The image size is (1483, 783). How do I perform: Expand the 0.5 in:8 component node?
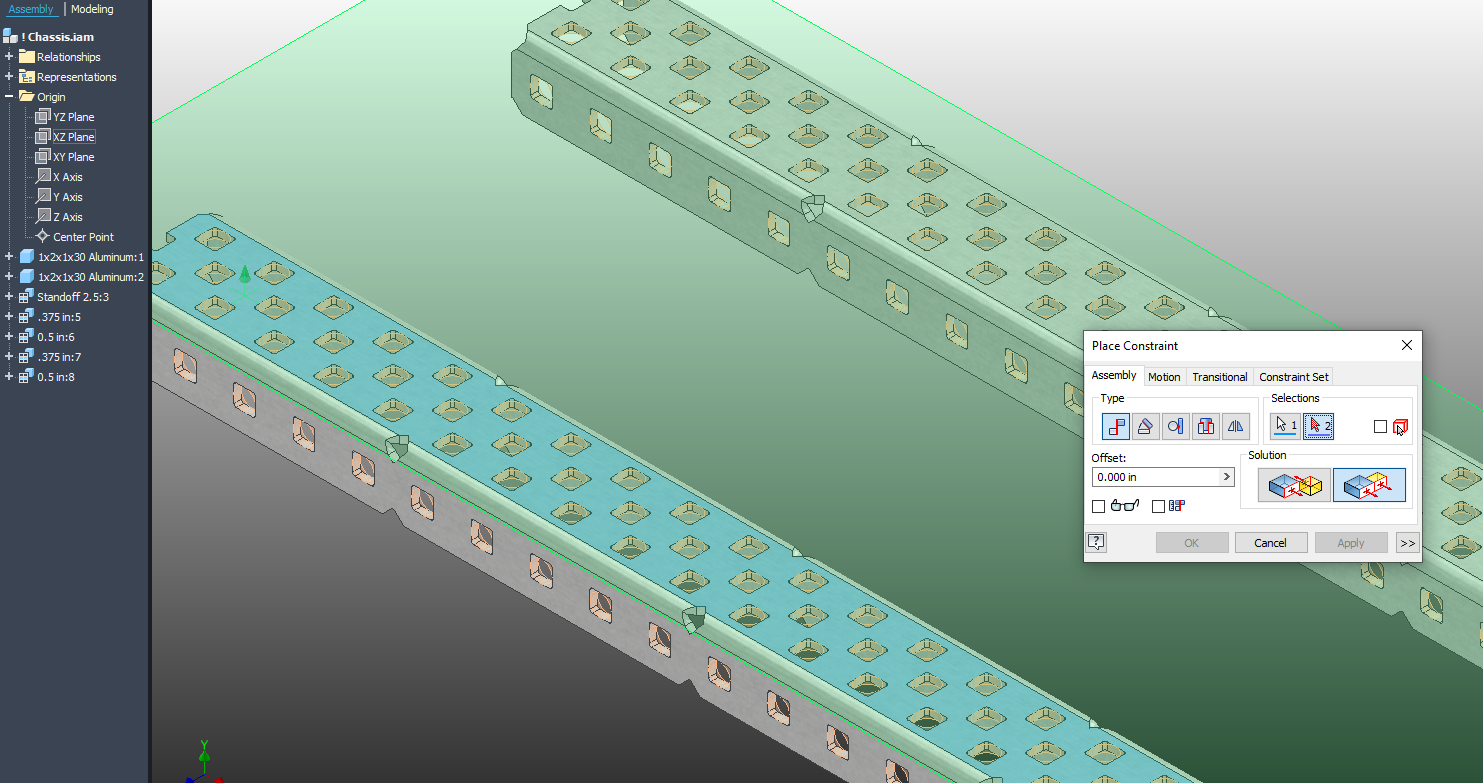tap(9, 377)
